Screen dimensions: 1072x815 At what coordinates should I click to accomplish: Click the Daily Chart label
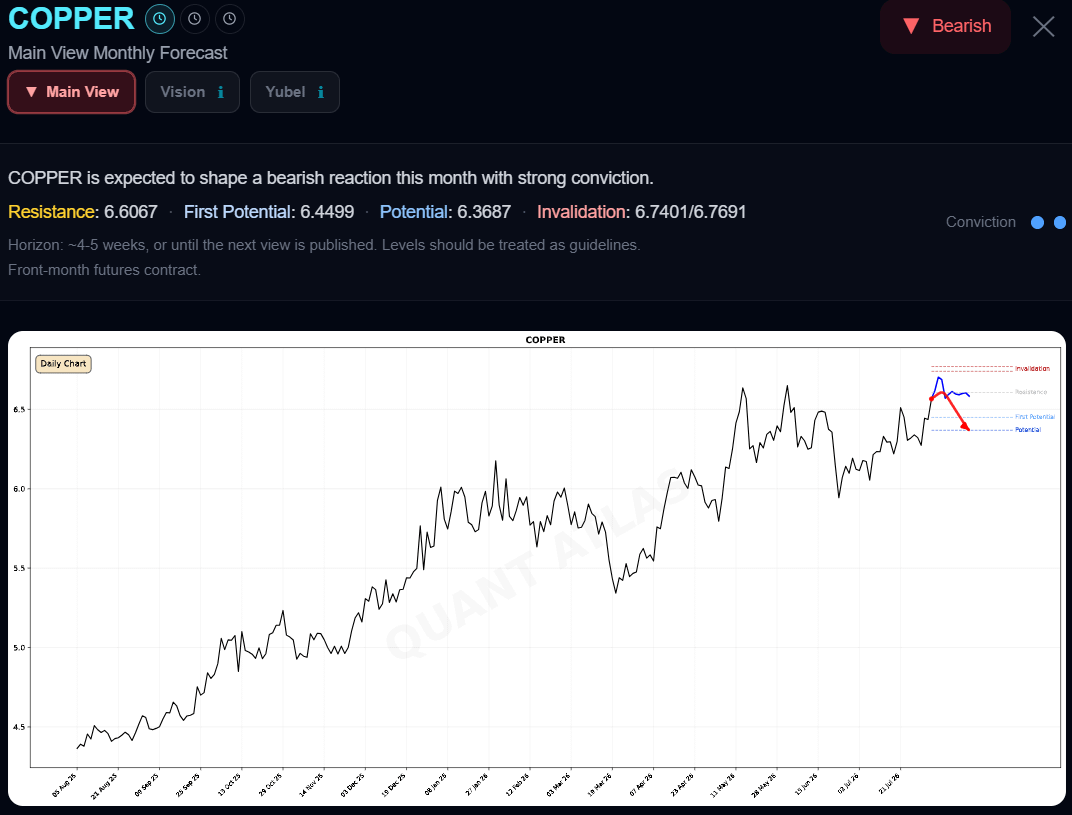point(64,364)
